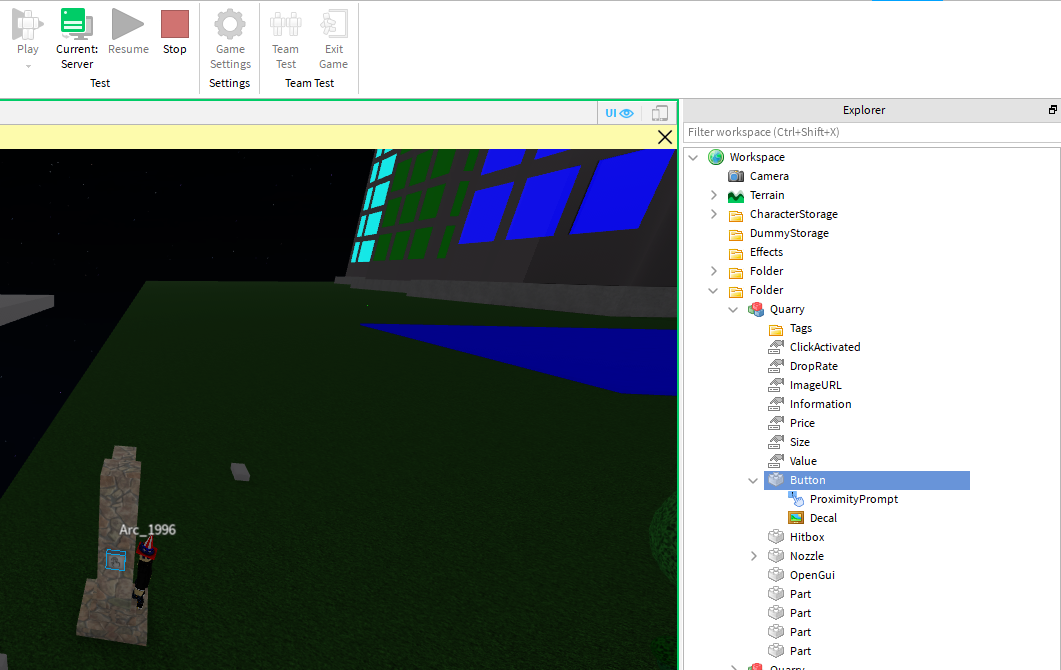Collapse the expanded Folder node
Screen dimensions: 1061x670
click(713, 290)
